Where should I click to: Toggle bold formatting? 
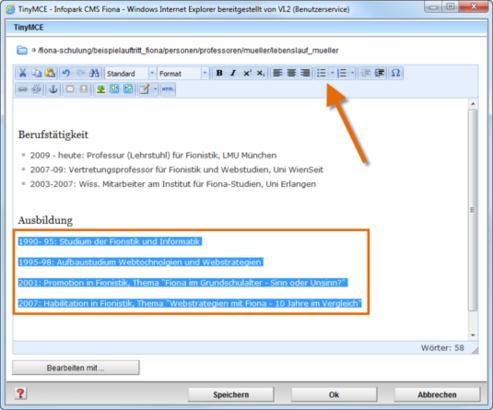(219, 73)
